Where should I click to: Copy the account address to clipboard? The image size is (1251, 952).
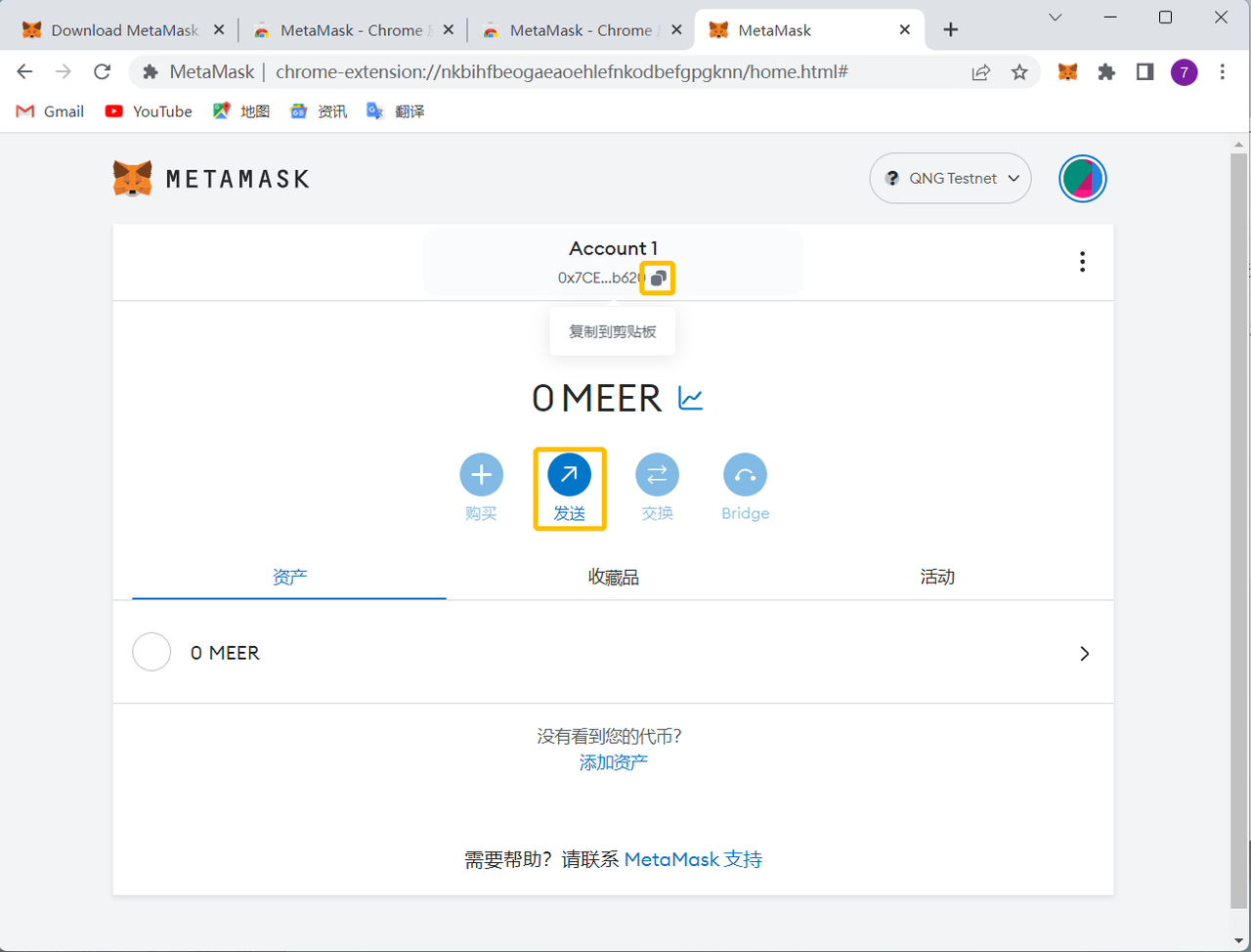[658, 279]
